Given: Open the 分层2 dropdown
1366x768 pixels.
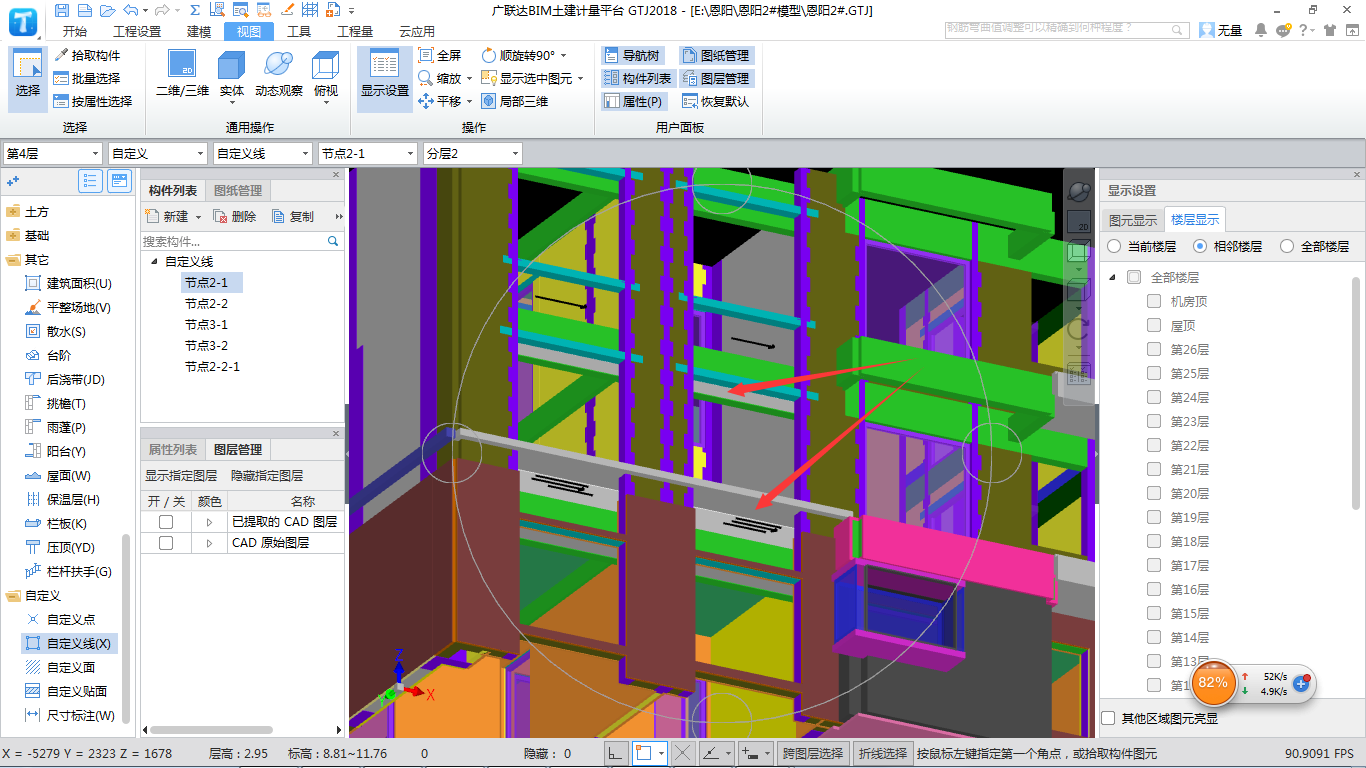Looking at the screenshot, I should pyautogui.click(x=472, y=153).
